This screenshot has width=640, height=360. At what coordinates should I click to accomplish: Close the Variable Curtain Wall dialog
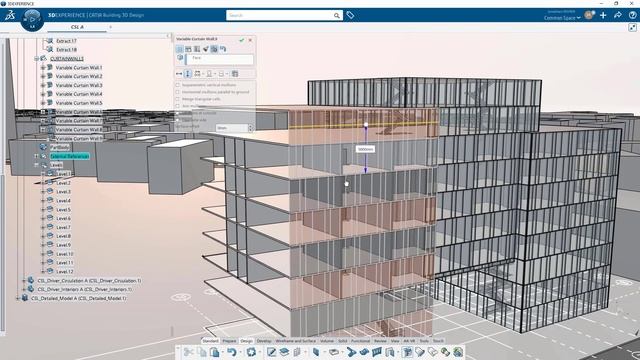[250, 40]
